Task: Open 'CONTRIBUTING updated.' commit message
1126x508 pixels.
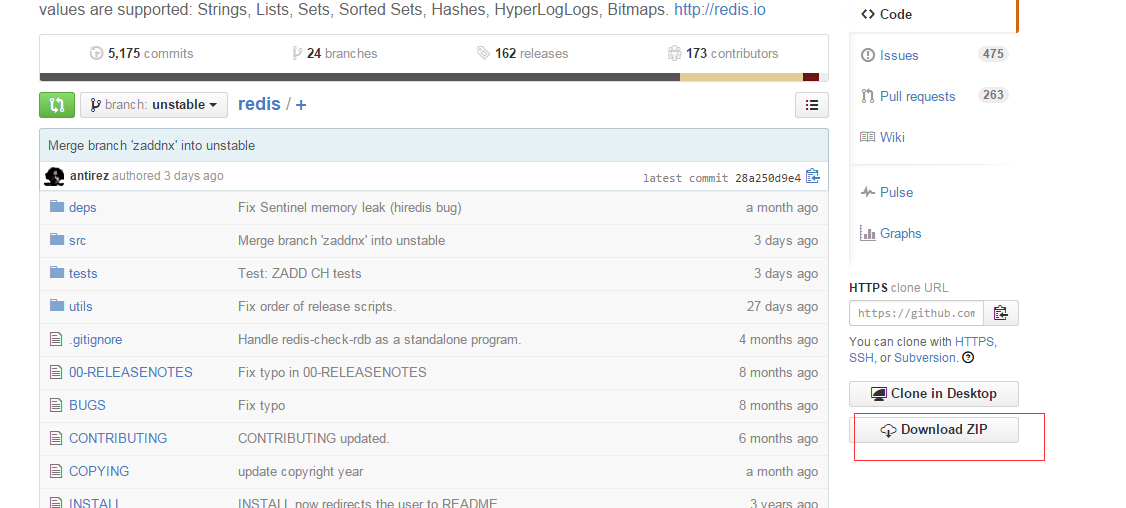Action: pyautogui.click(x=313, y=438)
